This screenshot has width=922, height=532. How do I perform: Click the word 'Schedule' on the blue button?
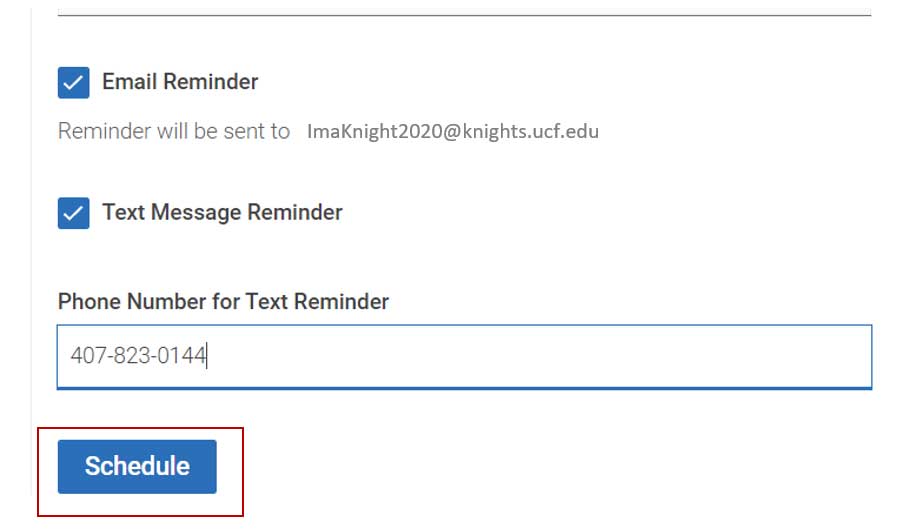137,466
